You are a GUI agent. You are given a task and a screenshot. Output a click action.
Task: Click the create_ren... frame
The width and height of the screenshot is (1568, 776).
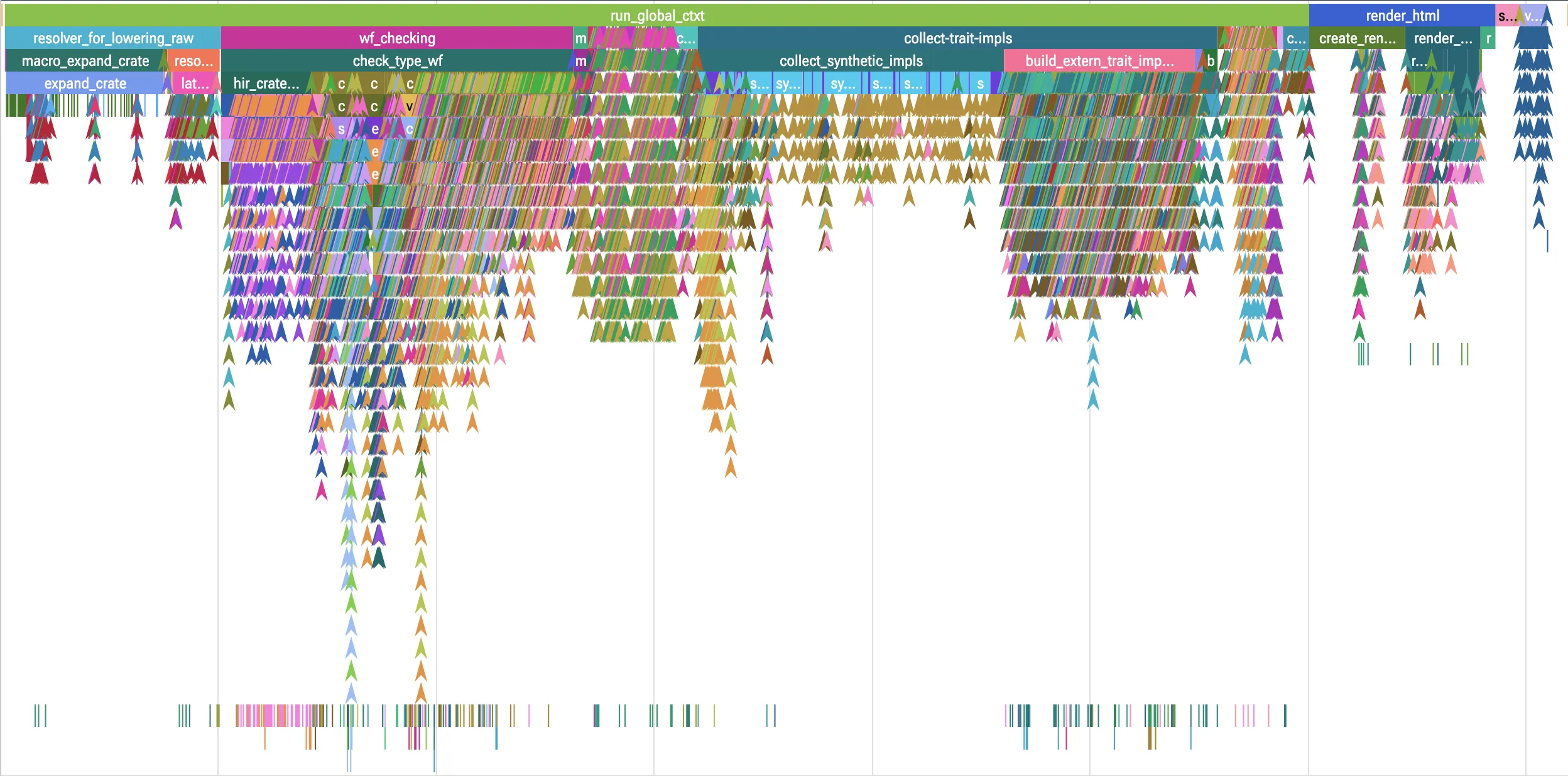(1357, 38)
